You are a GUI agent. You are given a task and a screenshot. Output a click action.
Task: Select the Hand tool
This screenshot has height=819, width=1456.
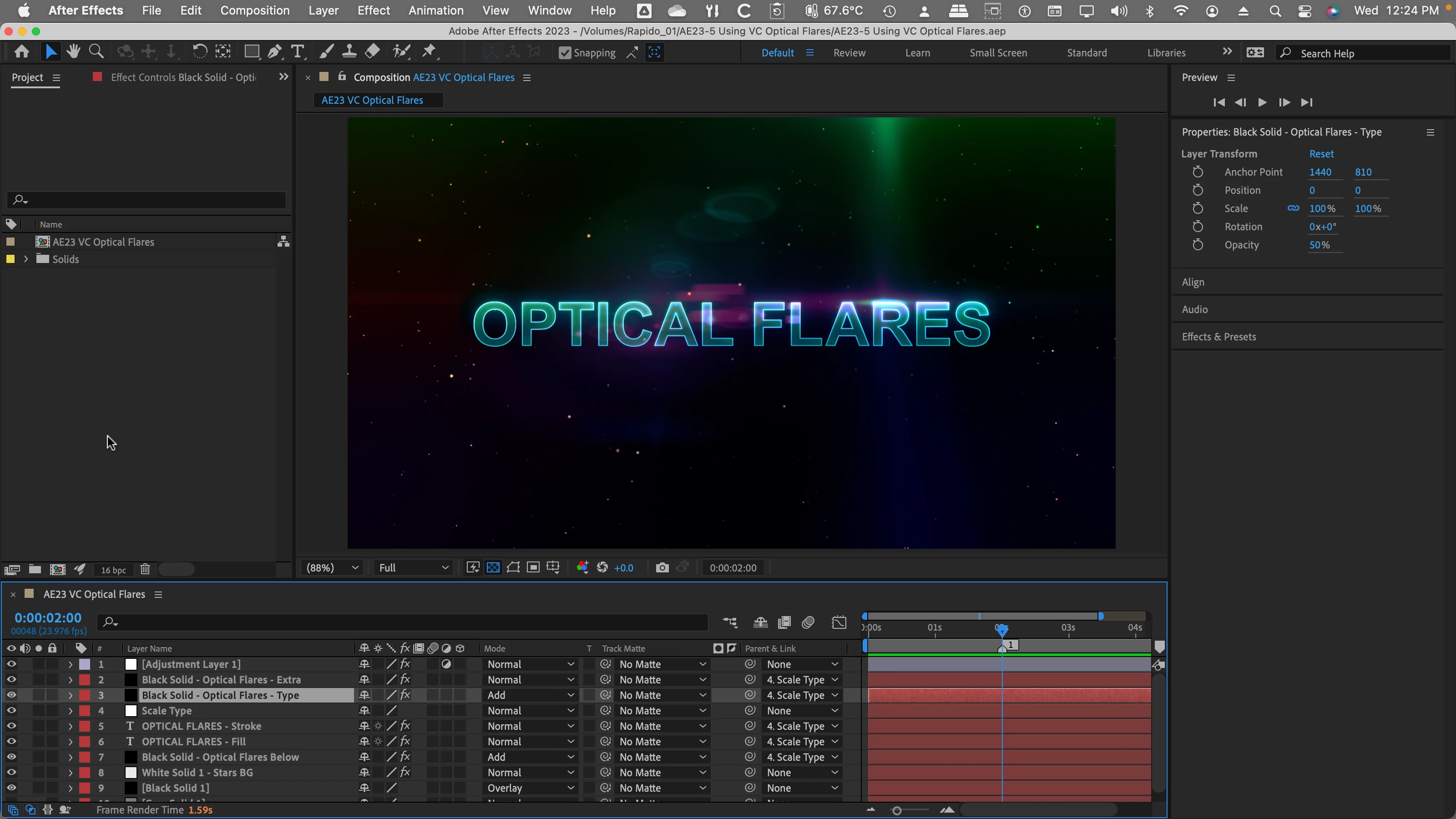(x=73, y=52)
